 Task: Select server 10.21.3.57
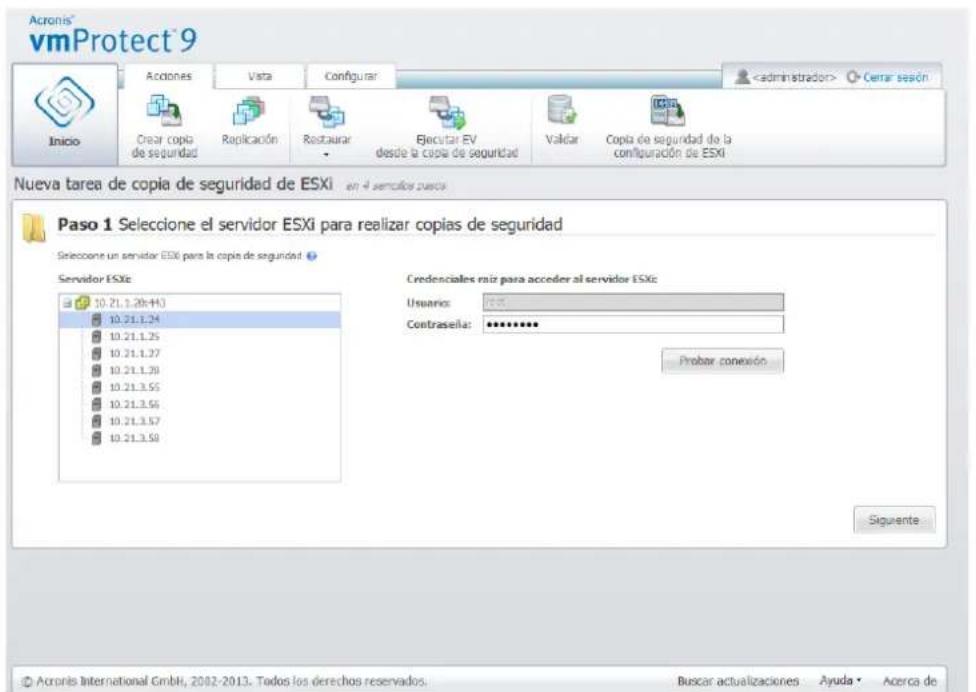click(x=134, y=421)
